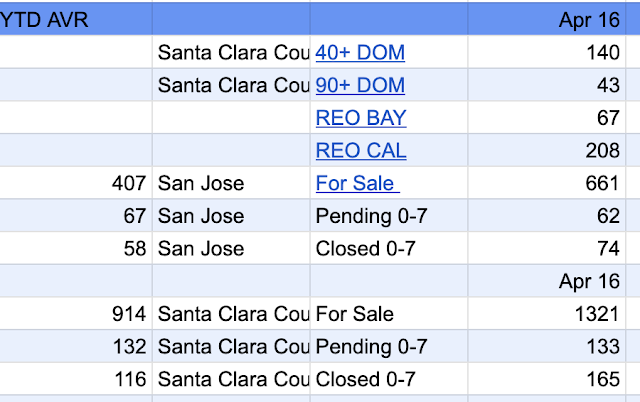This screenshot has width=640, height=402.
Task: Select the cell with value 914
Action: coord(76,313)
